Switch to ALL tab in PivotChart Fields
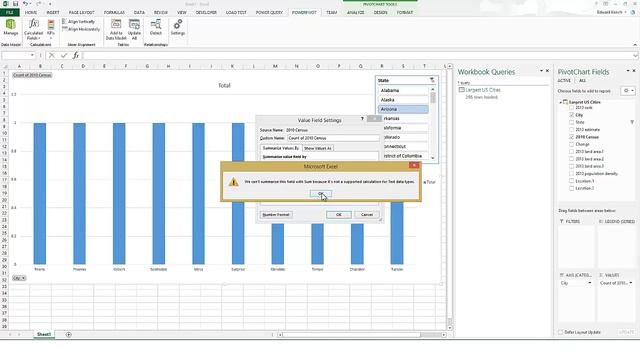 click(x=582, y=81)
